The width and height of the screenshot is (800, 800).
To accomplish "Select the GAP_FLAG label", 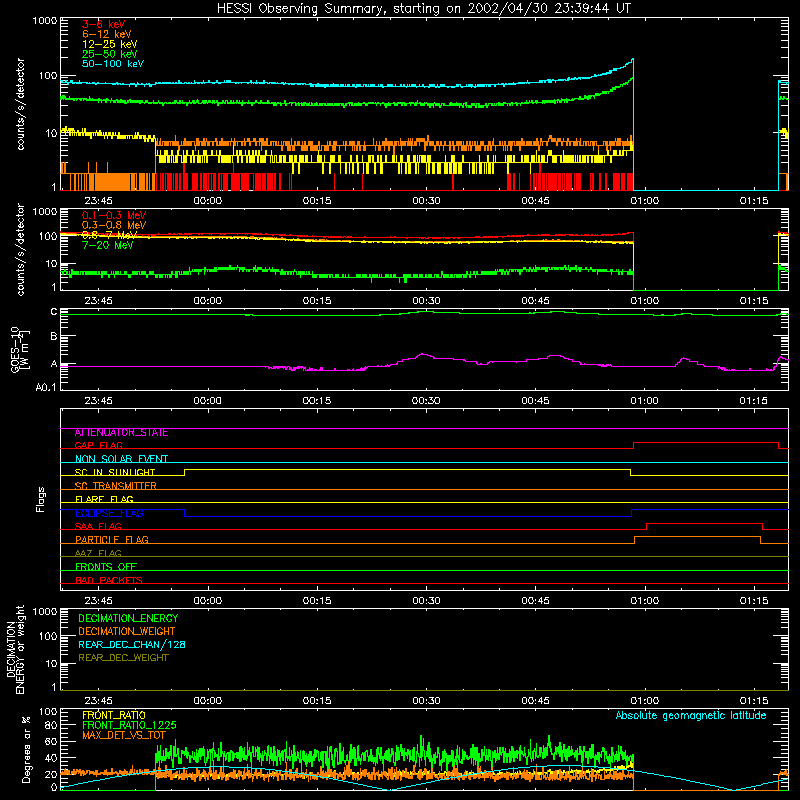I will (x=98, y=445).
